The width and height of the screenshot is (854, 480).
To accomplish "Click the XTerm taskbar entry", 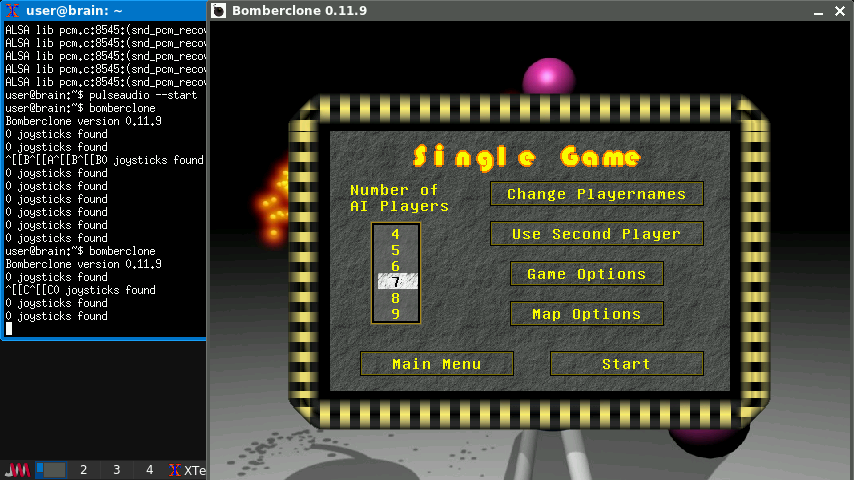I will tap(187, 469).
